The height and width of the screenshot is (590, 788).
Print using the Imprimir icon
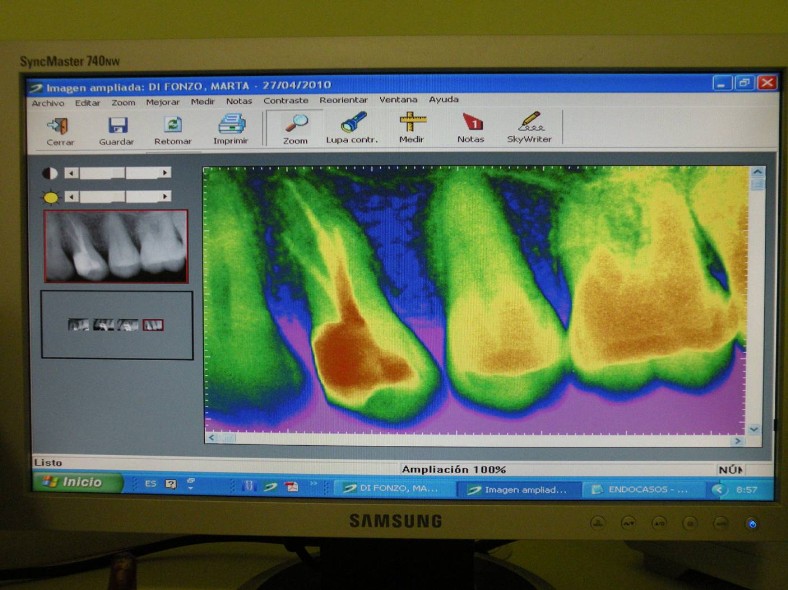pyautogui.click(x=231, y=127)
